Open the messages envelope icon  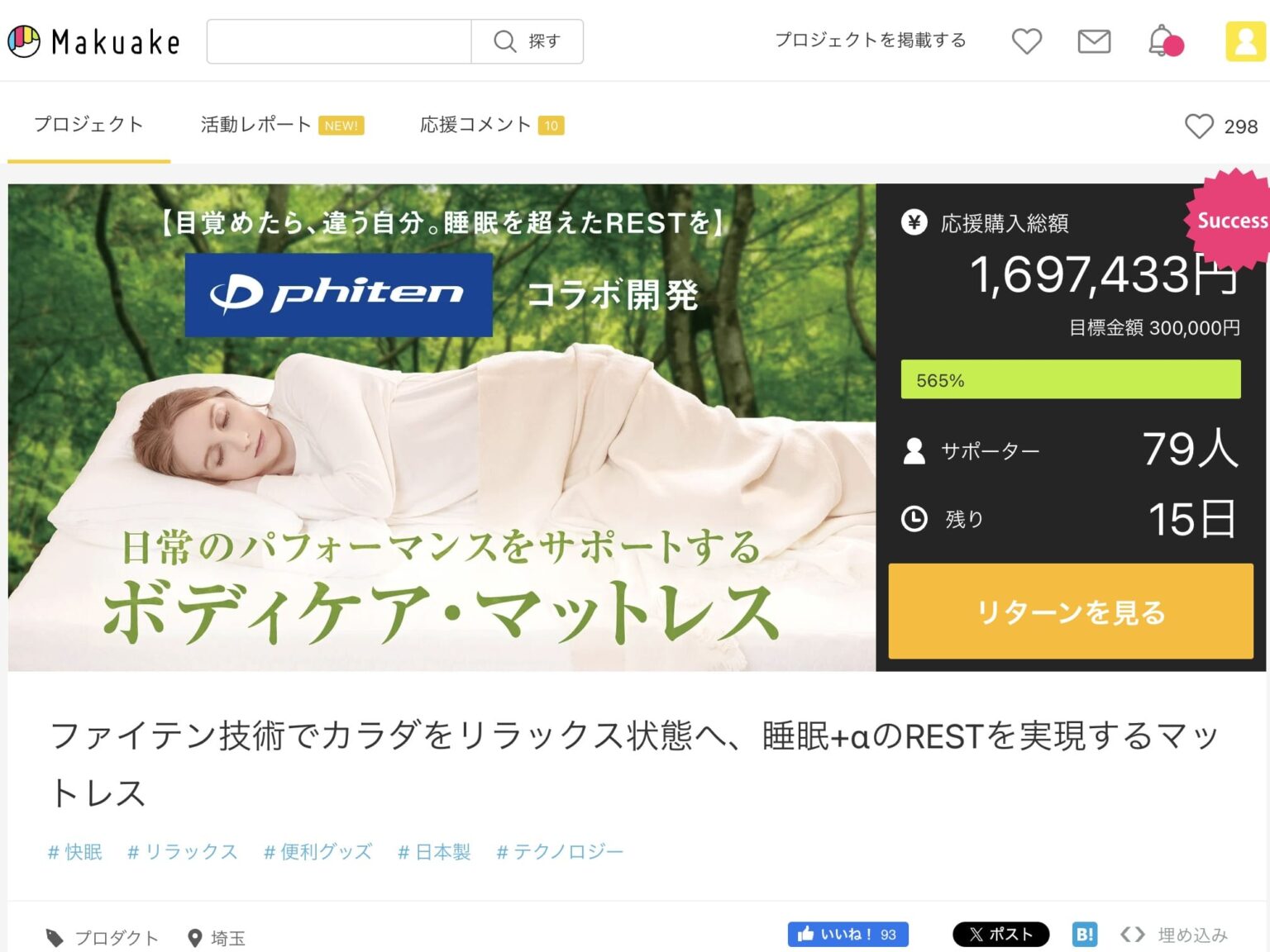(x=1094, y=41)
